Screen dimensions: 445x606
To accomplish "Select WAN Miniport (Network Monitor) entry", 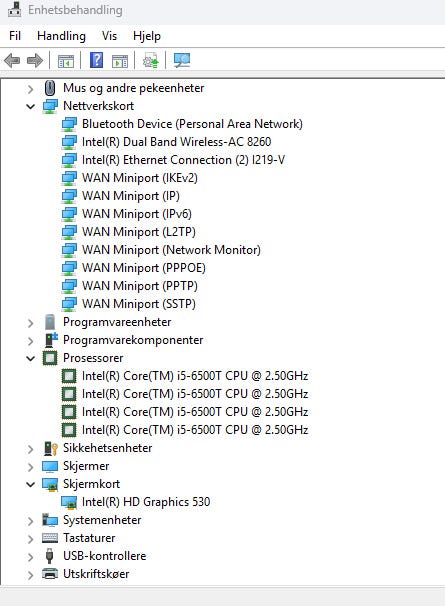I will 171,250.
